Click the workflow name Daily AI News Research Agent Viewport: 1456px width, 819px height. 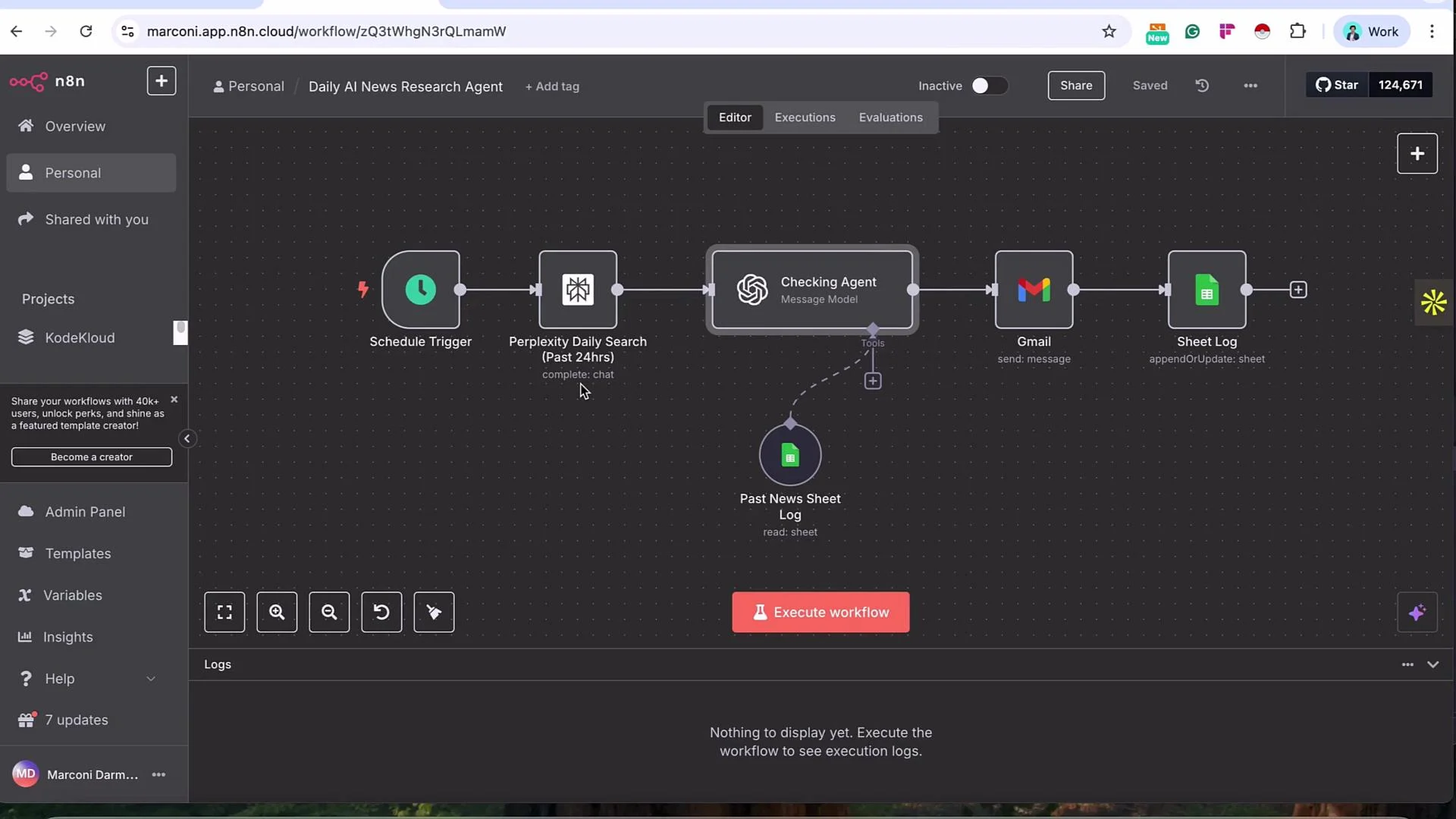(405, 86)
